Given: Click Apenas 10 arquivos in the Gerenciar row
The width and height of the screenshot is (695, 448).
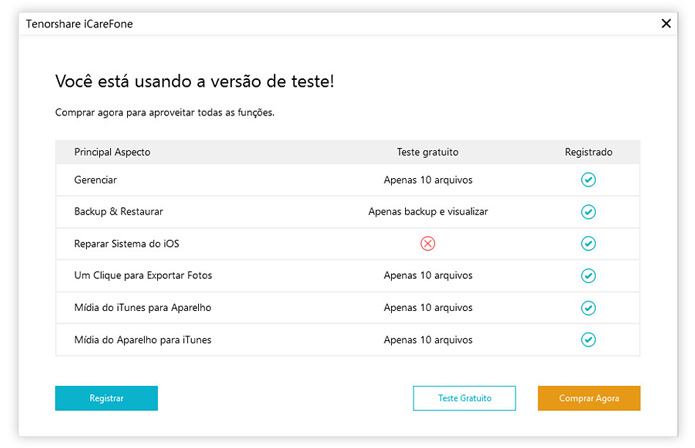Looking at the screenshot, I should pyautogui.click(x=428, y=180).
